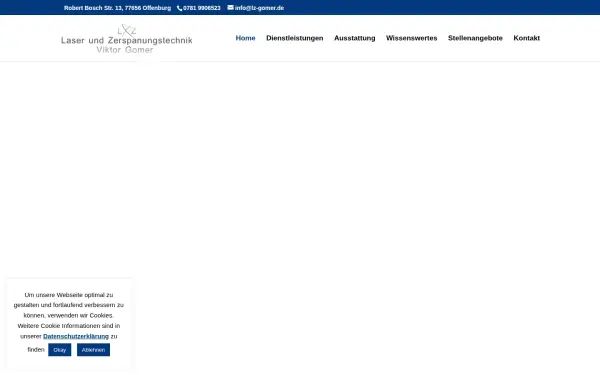600x375 pixels.
Task: Click the phone icon beside 0781 9906523
Action: pyautogui.click(x=179, y=8)
